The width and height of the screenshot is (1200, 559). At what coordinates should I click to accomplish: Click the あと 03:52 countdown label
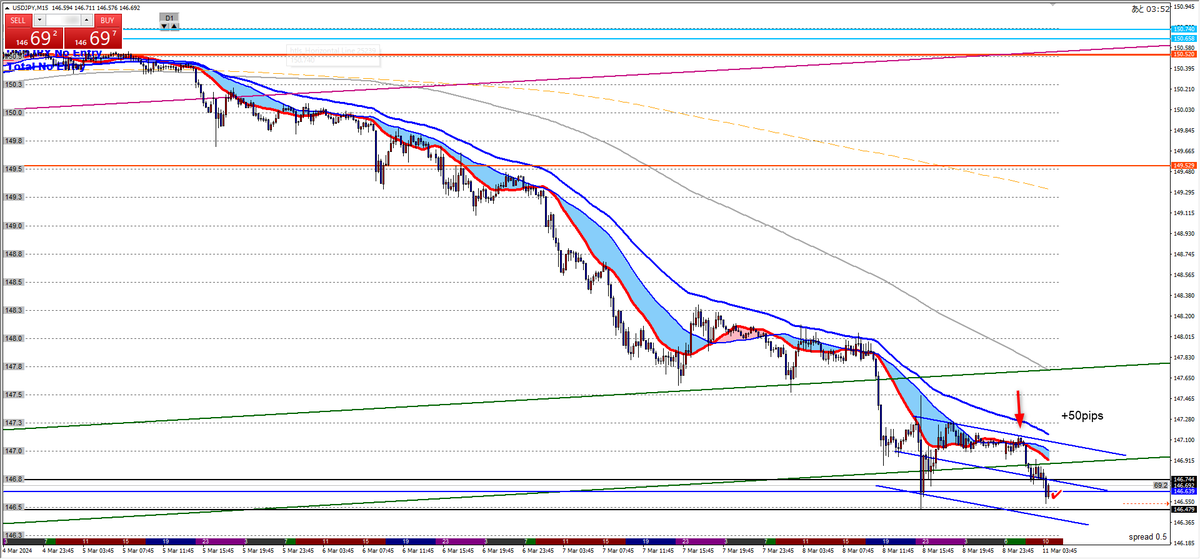click(x=1150, y=9)
